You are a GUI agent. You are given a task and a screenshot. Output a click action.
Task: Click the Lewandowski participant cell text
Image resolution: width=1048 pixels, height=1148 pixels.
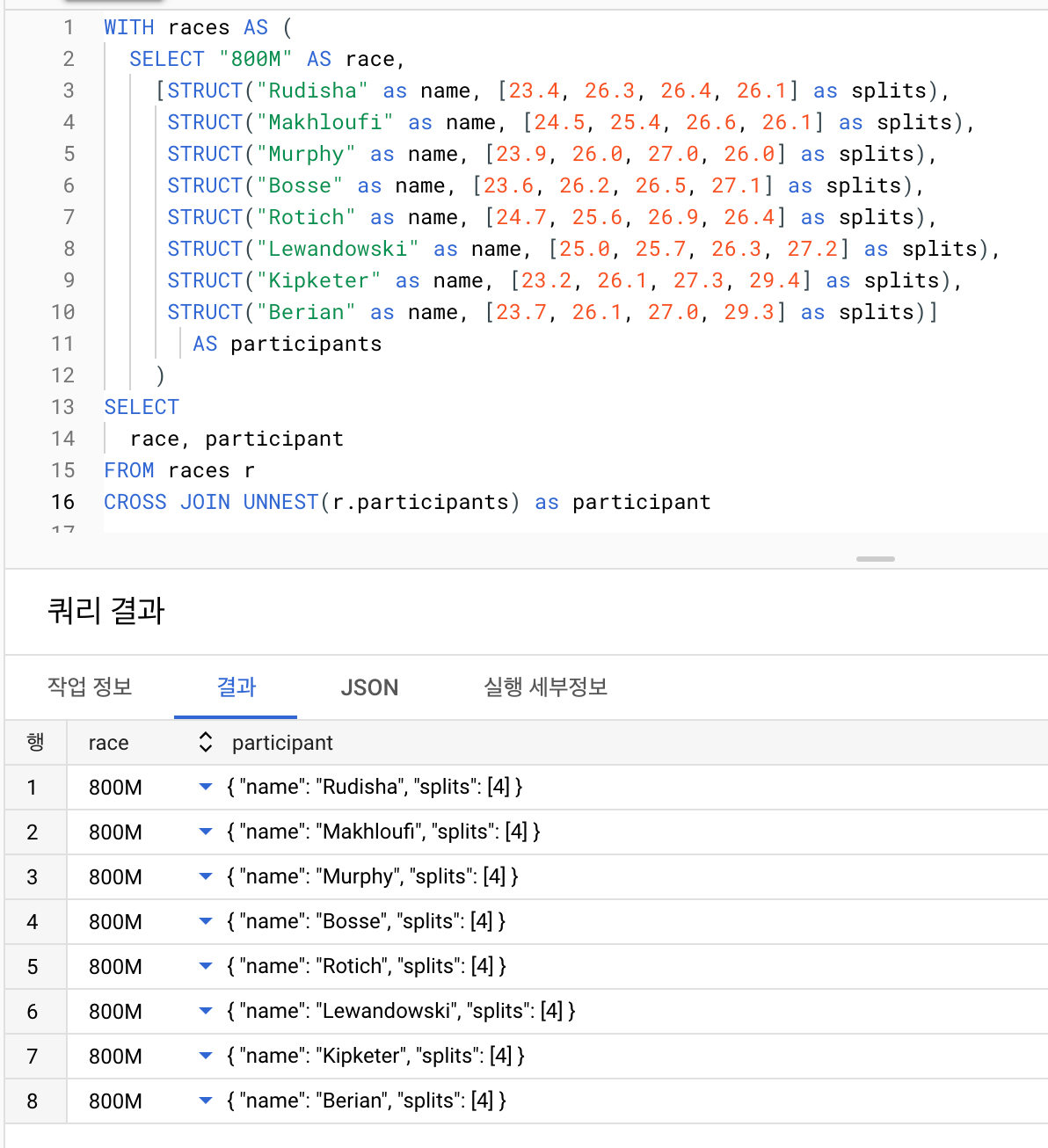pos(401,1011)
